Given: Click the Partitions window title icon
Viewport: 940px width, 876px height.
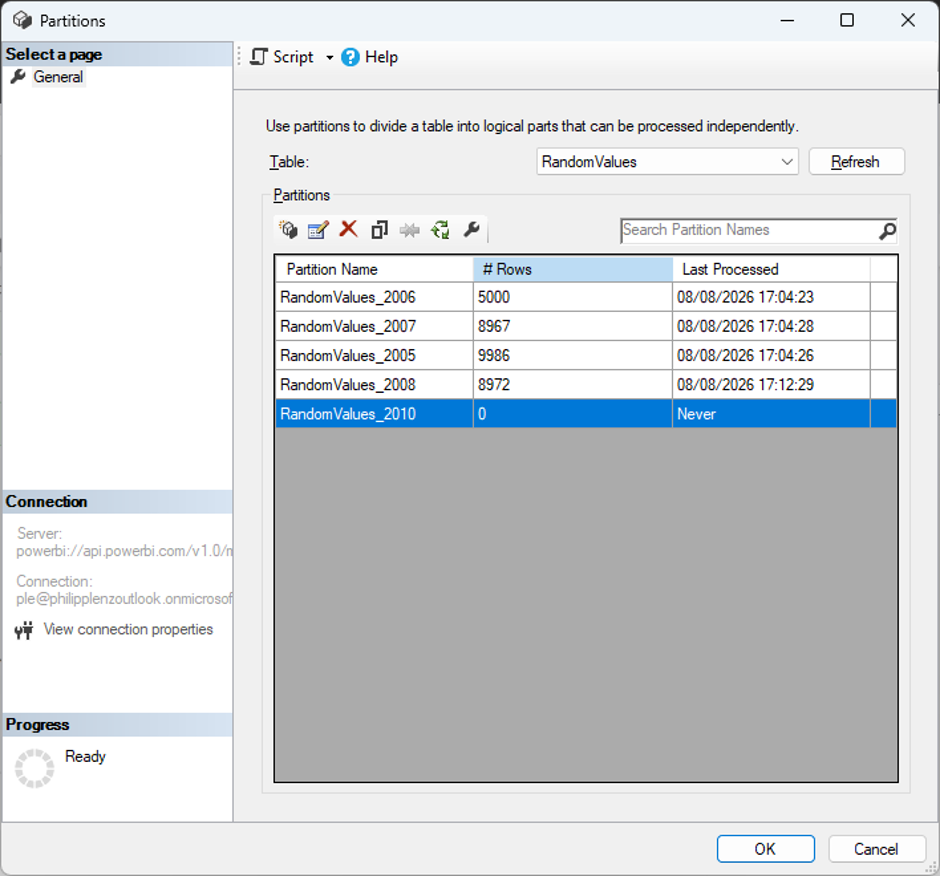Looking at the screenshot, I should [x=23, y=20].
